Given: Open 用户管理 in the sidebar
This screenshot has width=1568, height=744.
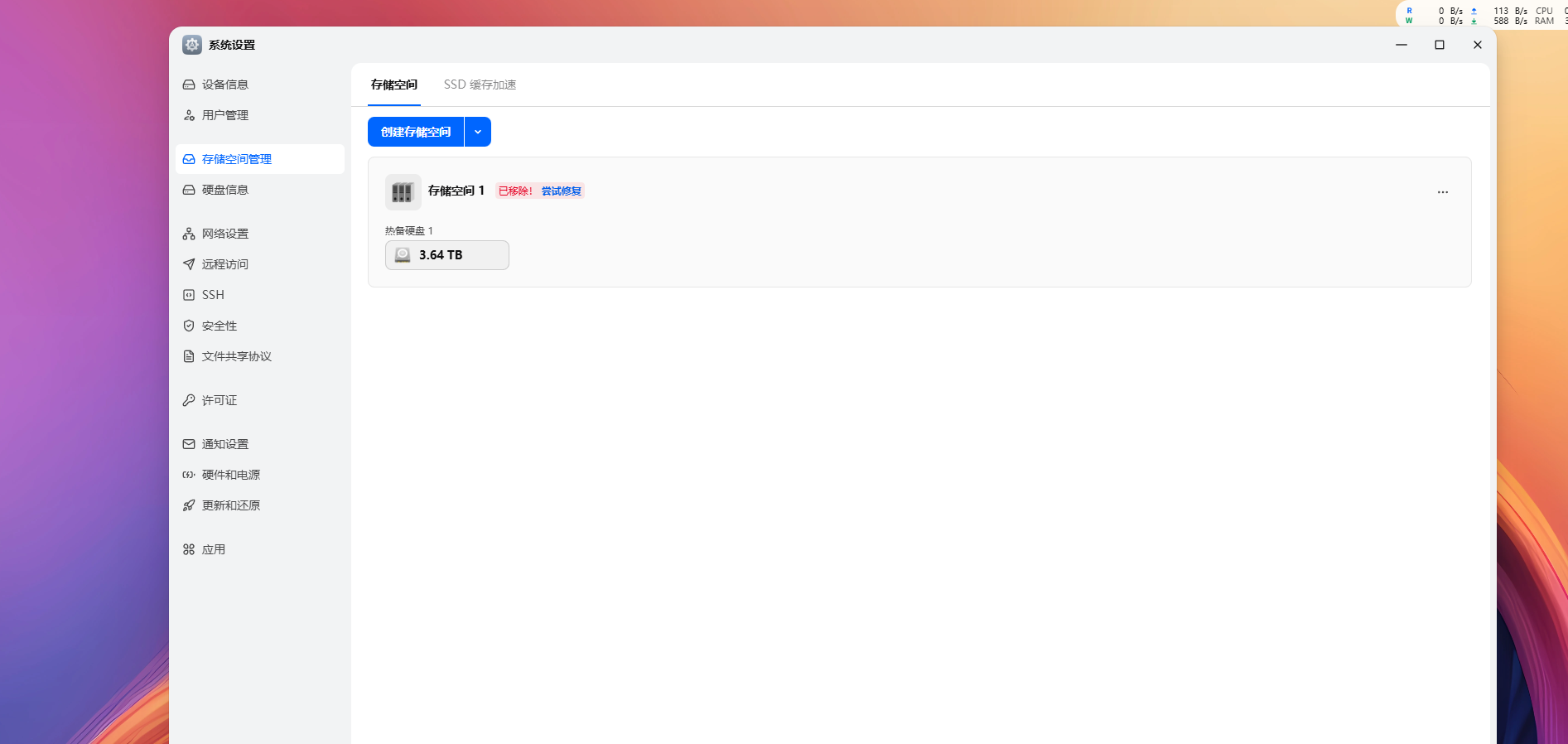Looking at the screenshot, I should click(260, 115).
